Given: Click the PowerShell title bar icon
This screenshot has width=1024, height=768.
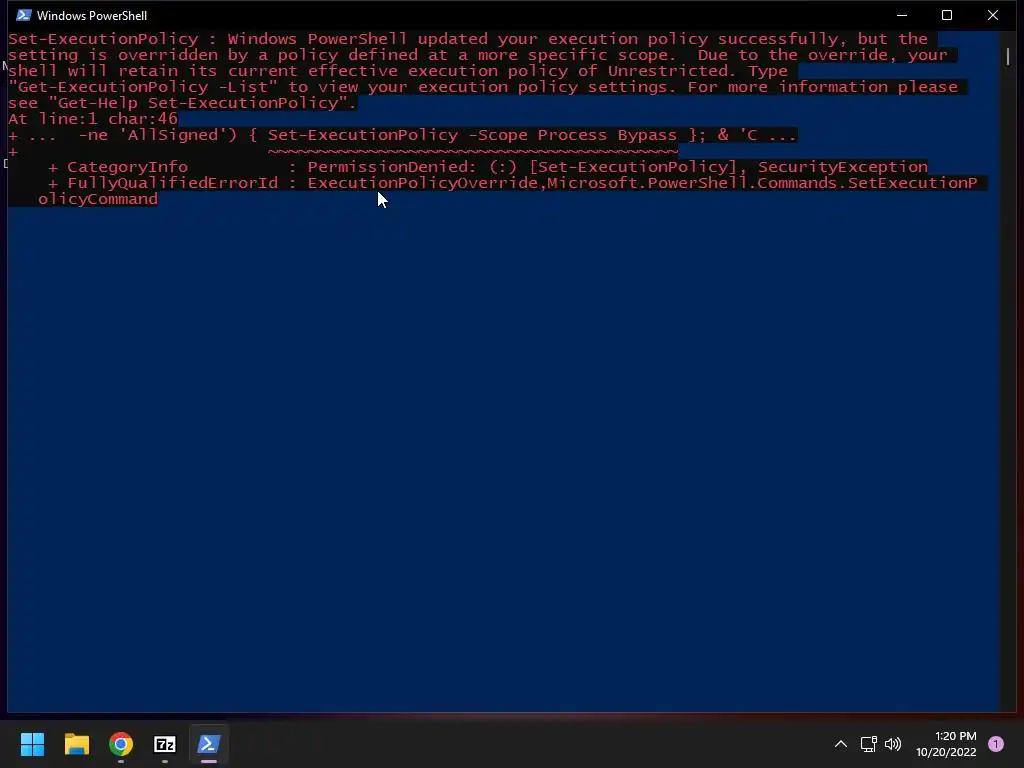Looking at the screenshot, I should [x=24, y=15].
